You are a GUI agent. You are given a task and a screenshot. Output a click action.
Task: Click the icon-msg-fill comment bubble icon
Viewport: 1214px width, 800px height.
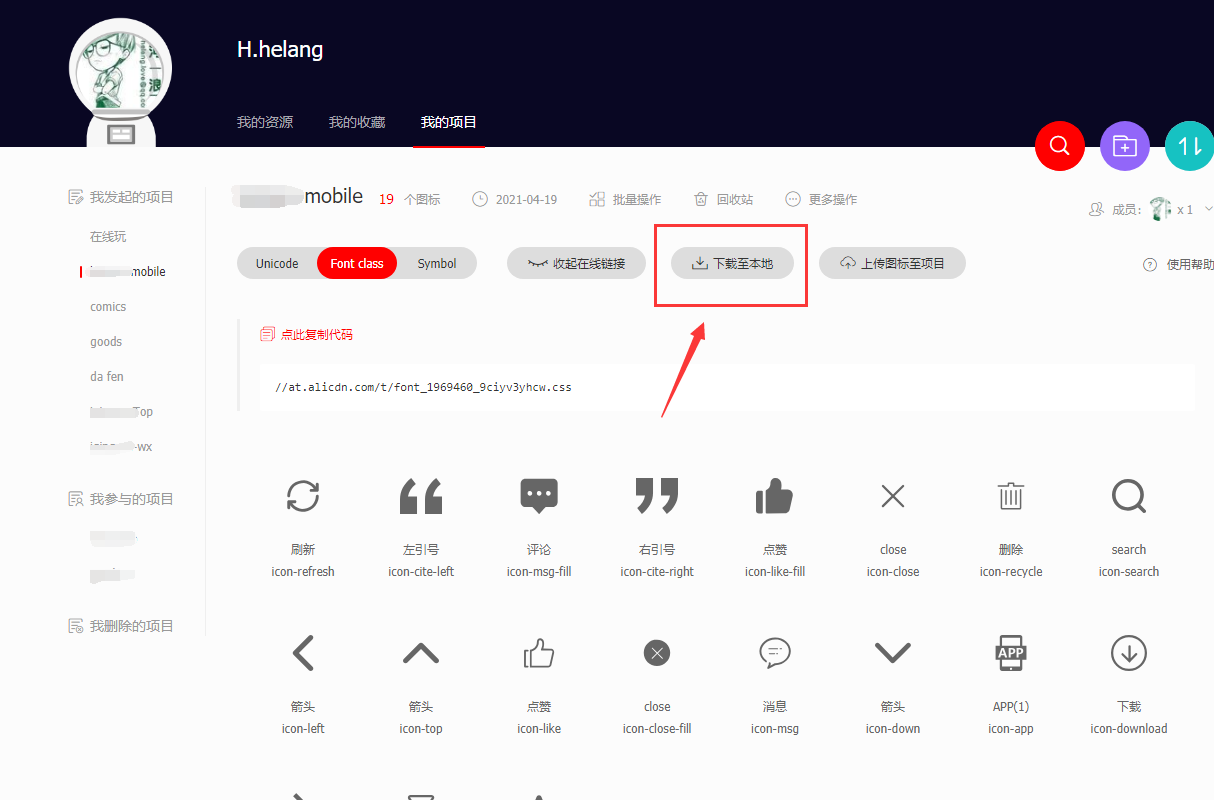click(x=539, y=496)
